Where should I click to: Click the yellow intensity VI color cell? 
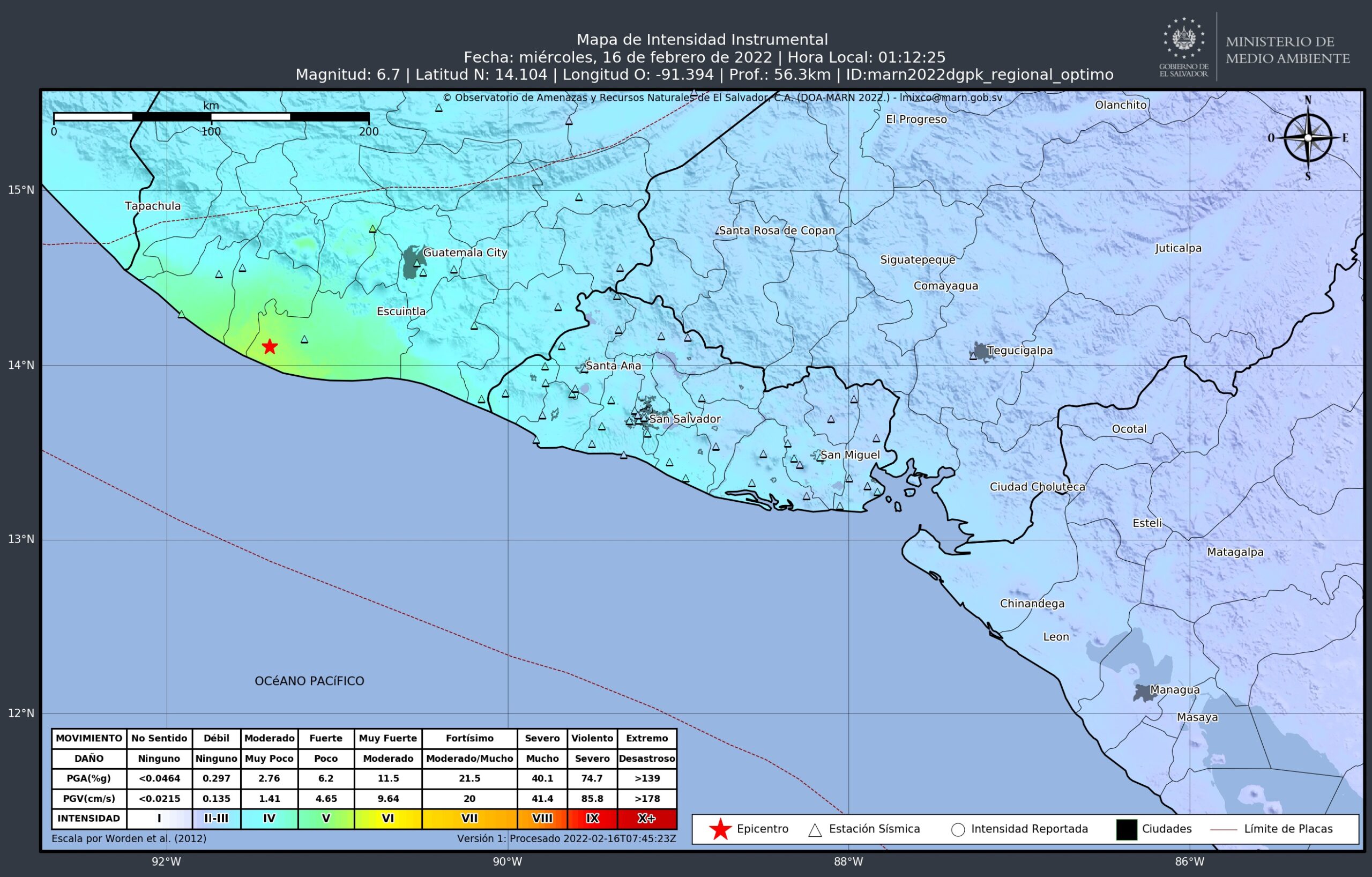tap(387, 819)
